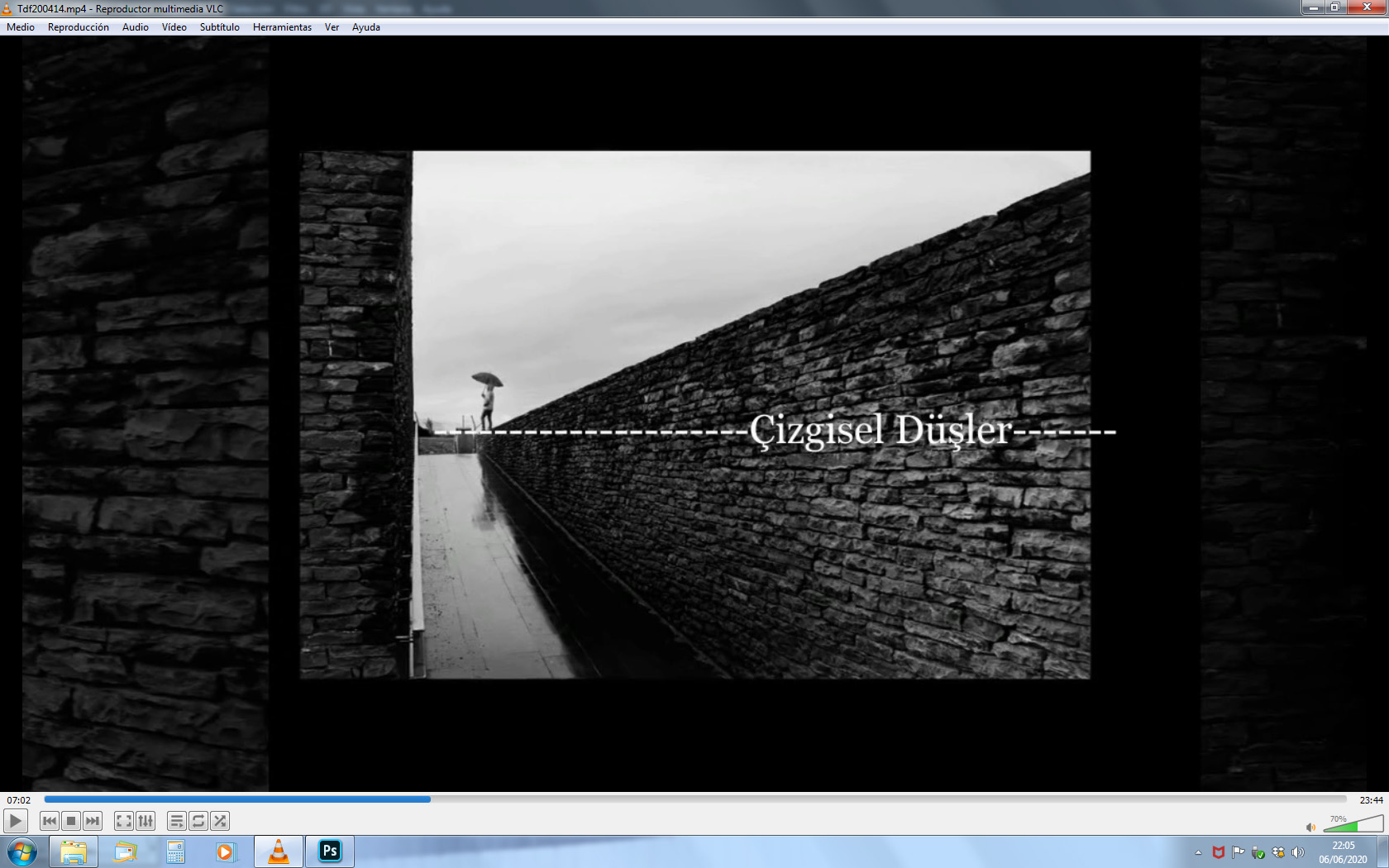Switch to Photoshop in the taskbar
The width and height of the screenshot is (1389, 868).
[x=330, y=851]
